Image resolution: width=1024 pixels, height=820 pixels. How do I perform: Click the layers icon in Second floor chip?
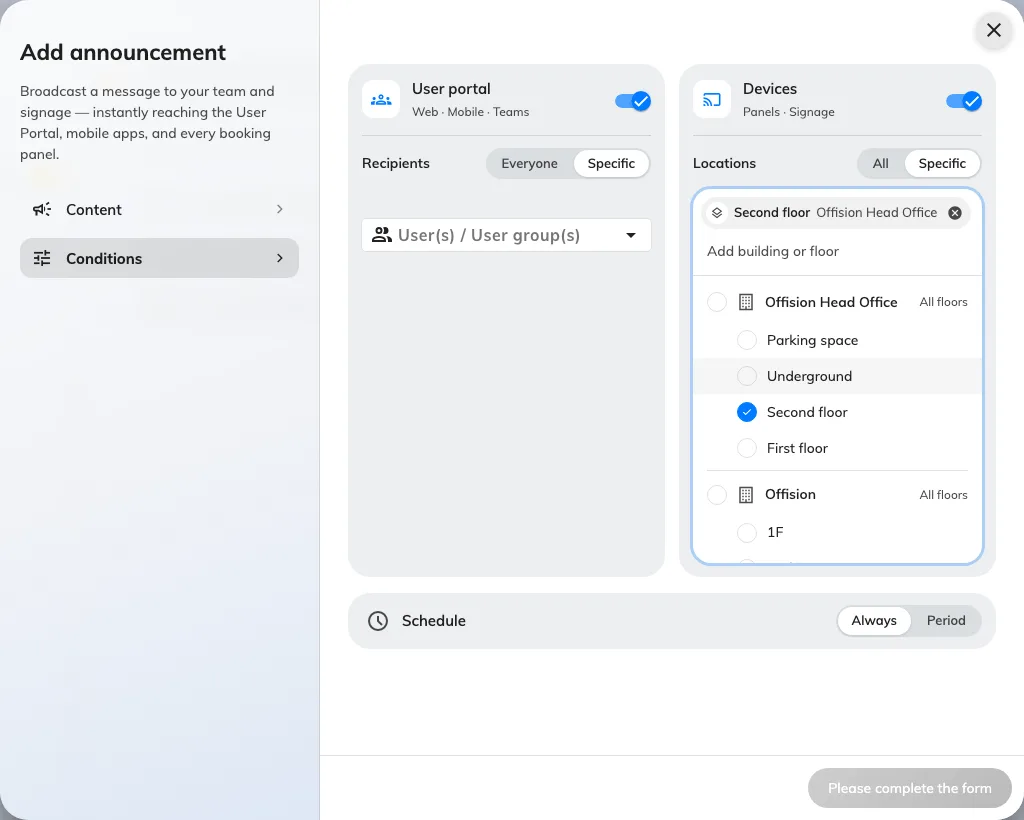click(716, 213)
